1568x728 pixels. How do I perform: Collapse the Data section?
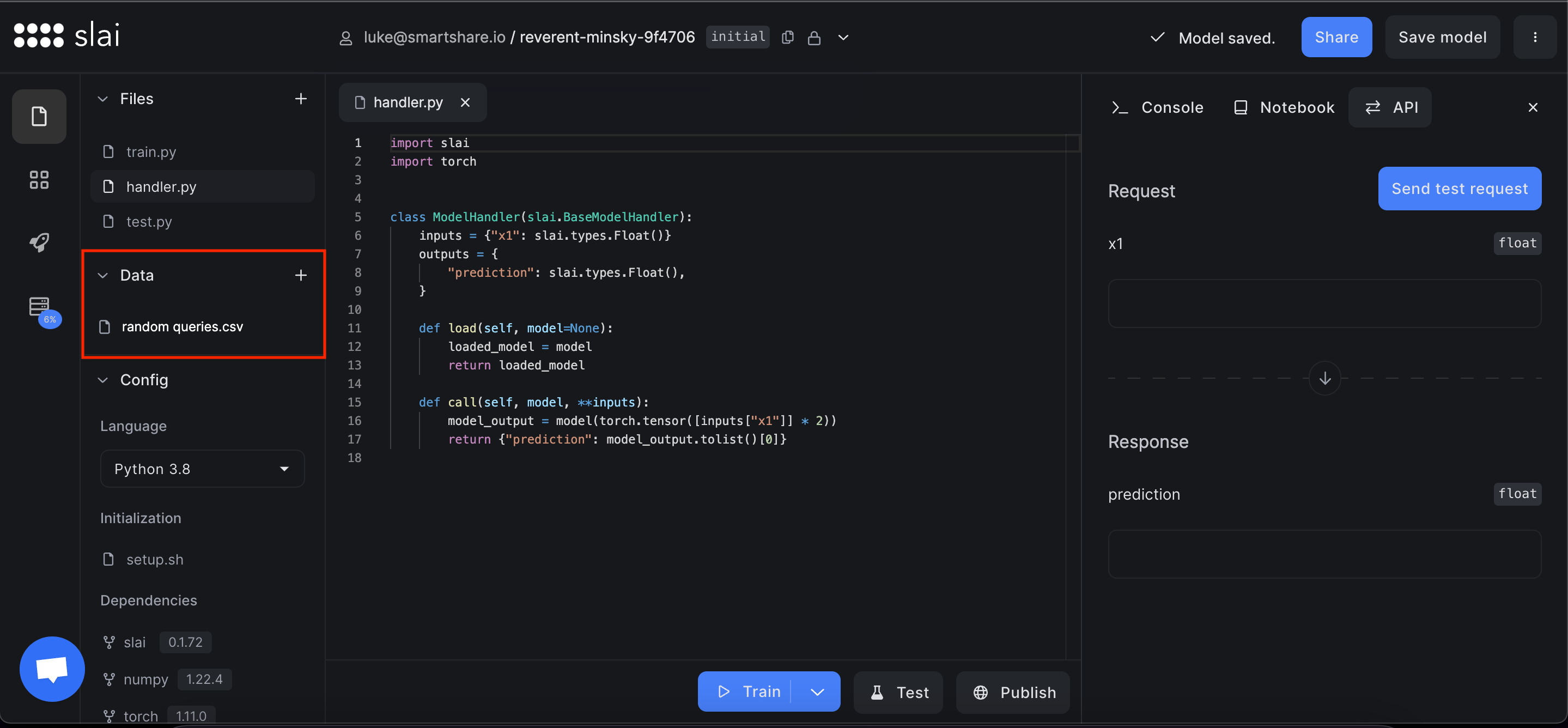click(x=103, y=275)
